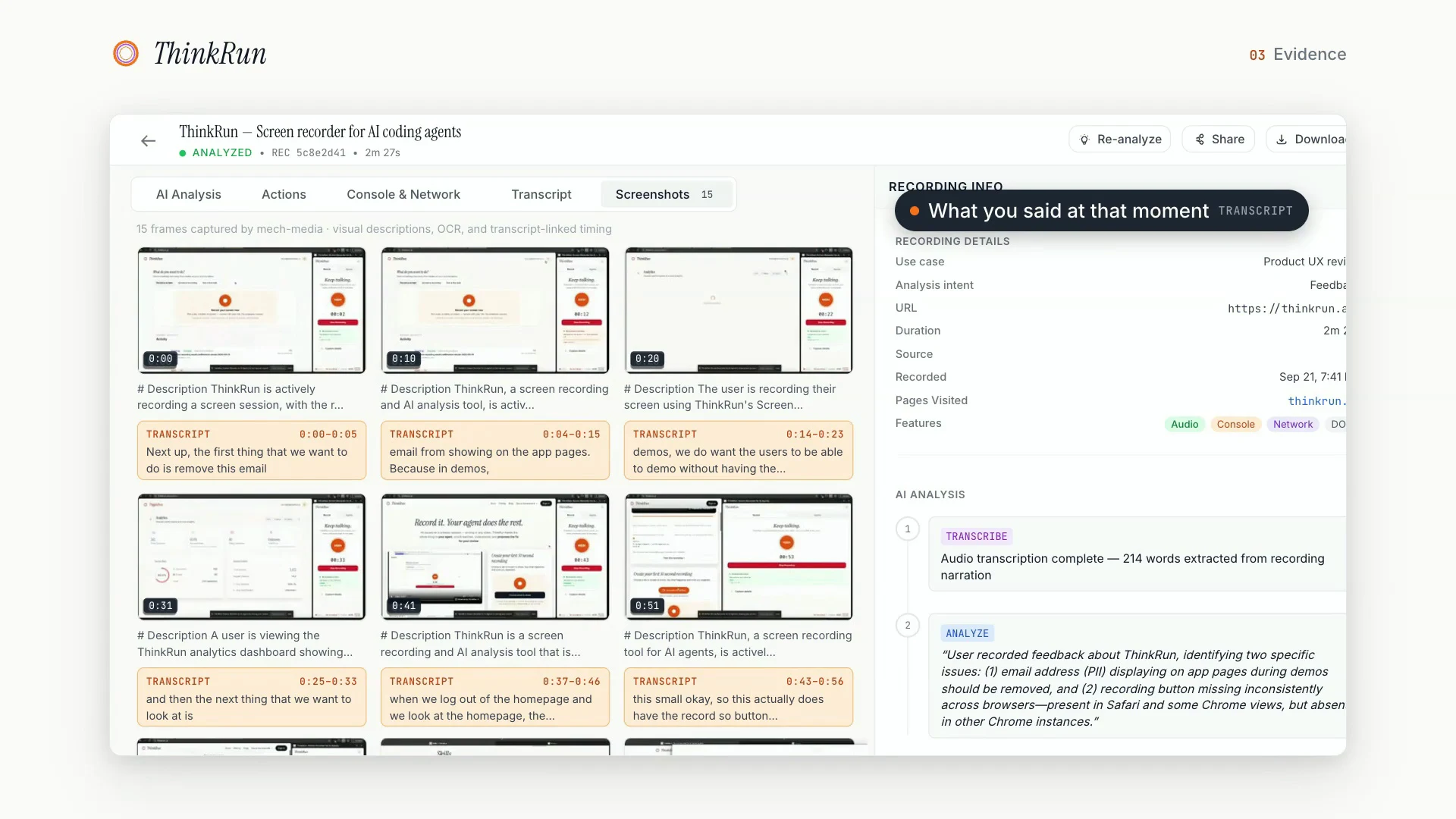The width and height of the screenshot is (1456, 819).
Task: Open the screenshot thumbnail at 0:51
Action: pyautogui.click(x=739, y=557)
